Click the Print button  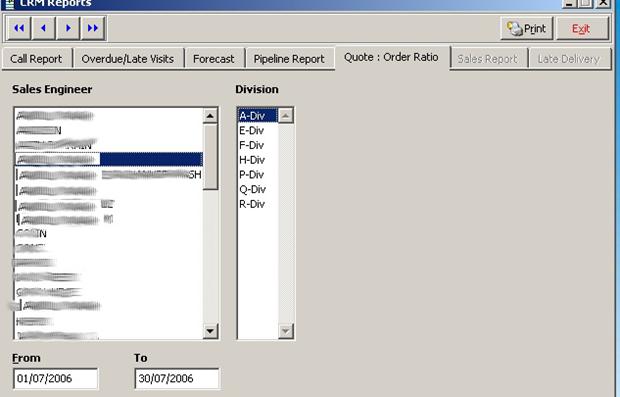[x=526, y=28]
